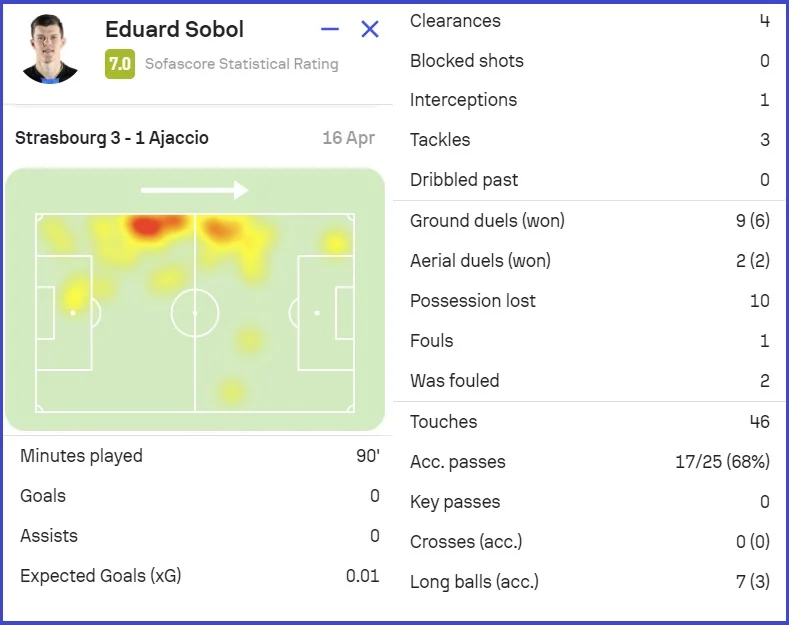
Task: Select the Clearances stat row
Action: (x=590, y=21)
